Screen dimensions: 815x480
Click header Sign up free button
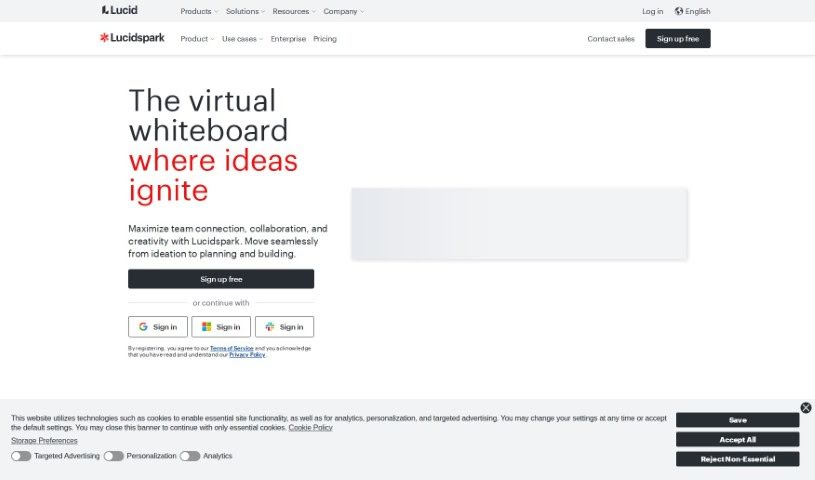click(x=678, y=38)
